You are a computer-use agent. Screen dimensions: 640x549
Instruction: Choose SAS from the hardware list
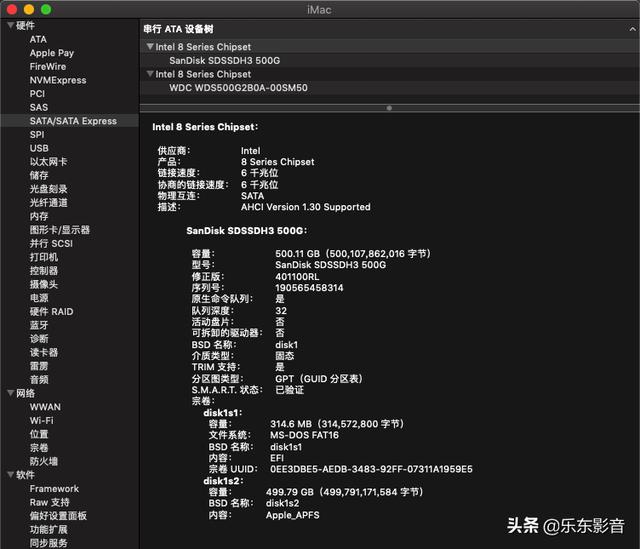39,107
